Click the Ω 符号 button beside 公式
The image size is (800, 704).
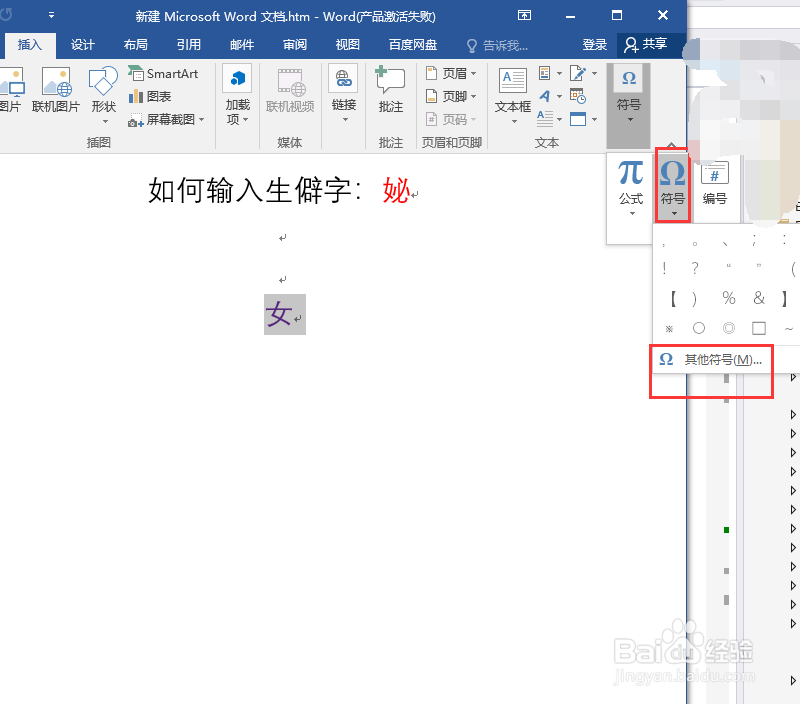673,186
